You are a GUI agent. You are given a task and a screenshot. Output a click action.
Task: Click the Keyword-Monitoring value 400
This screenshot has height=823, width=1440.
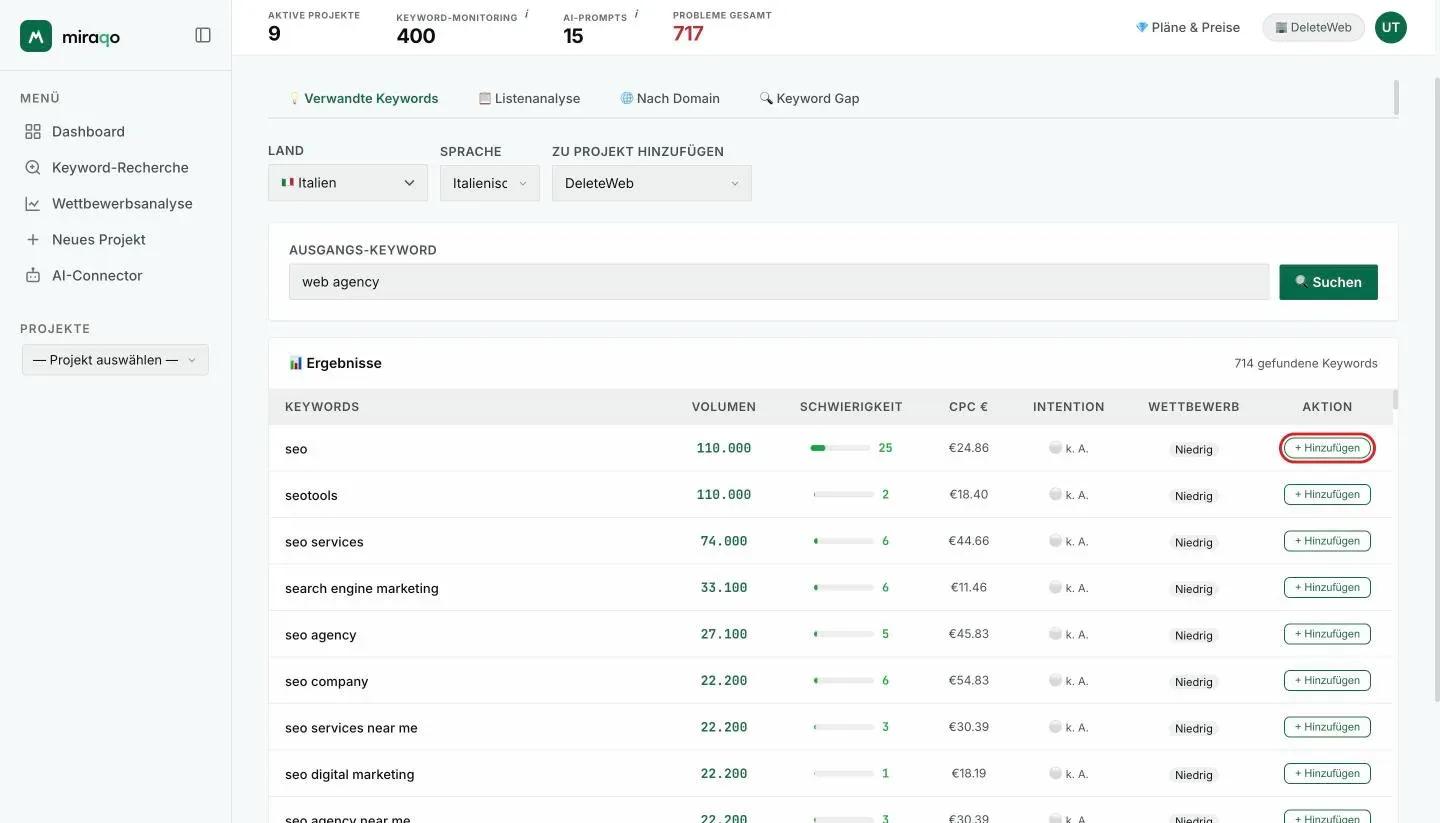click(x=416, y=36)
